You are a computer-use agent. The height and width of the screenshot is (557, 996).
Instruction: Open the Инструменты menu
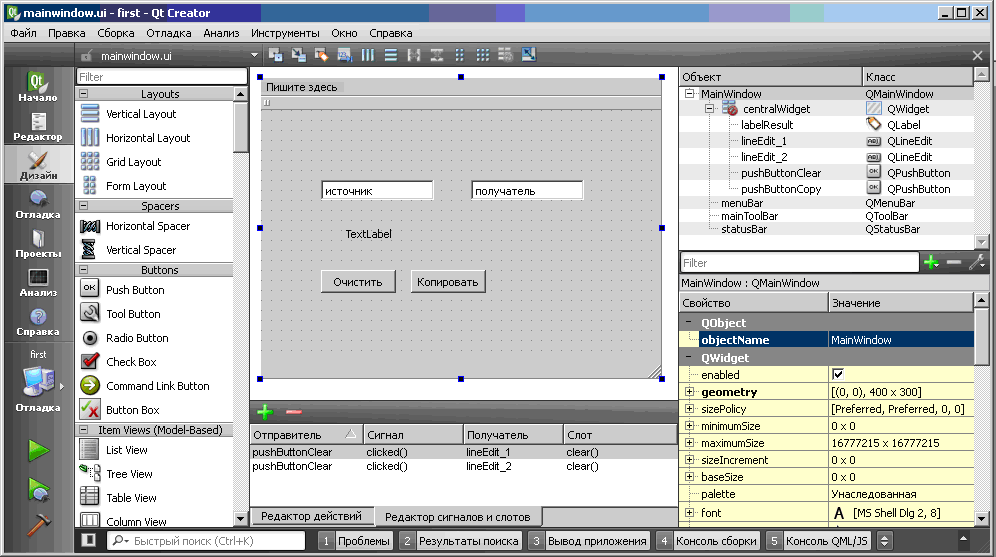click(285, 33)
